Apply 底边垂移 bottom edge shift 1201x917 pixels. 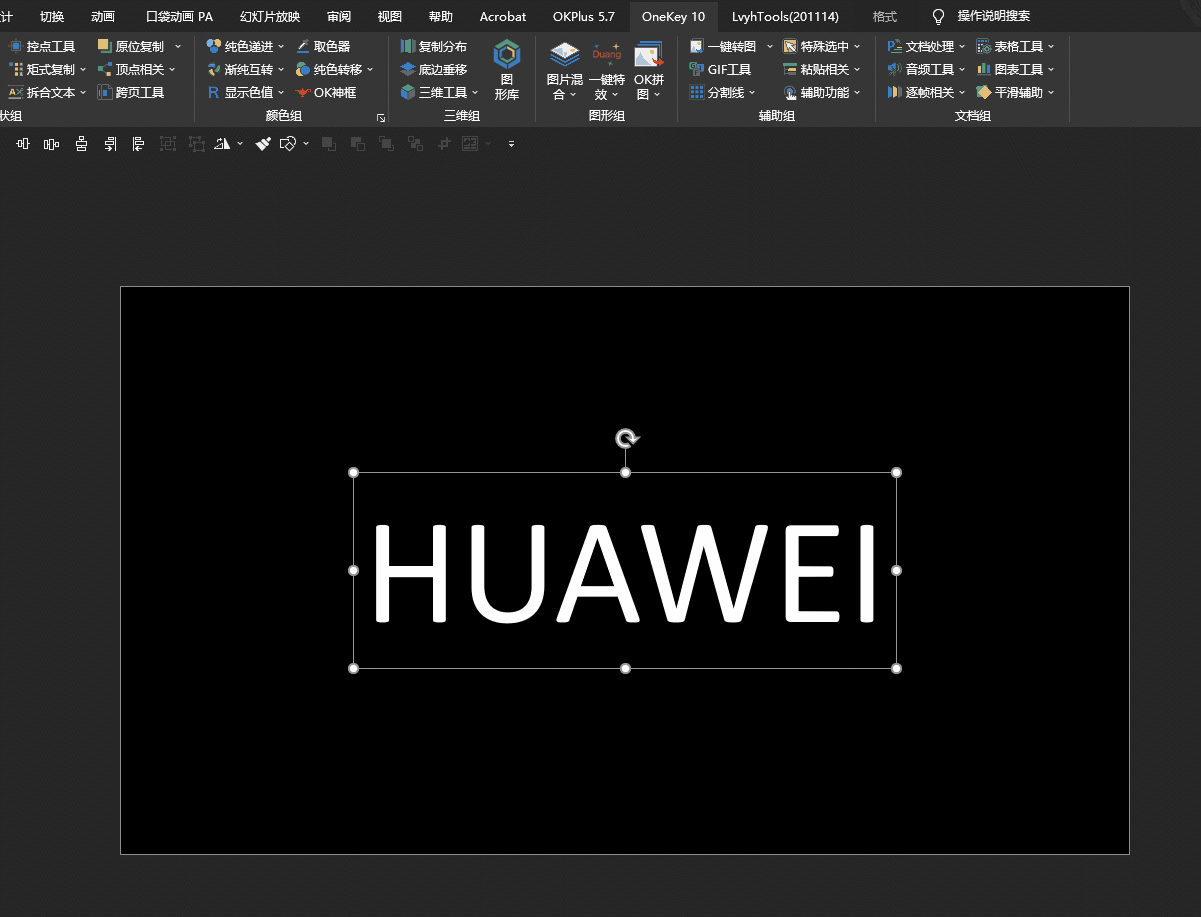click(433, 69)
